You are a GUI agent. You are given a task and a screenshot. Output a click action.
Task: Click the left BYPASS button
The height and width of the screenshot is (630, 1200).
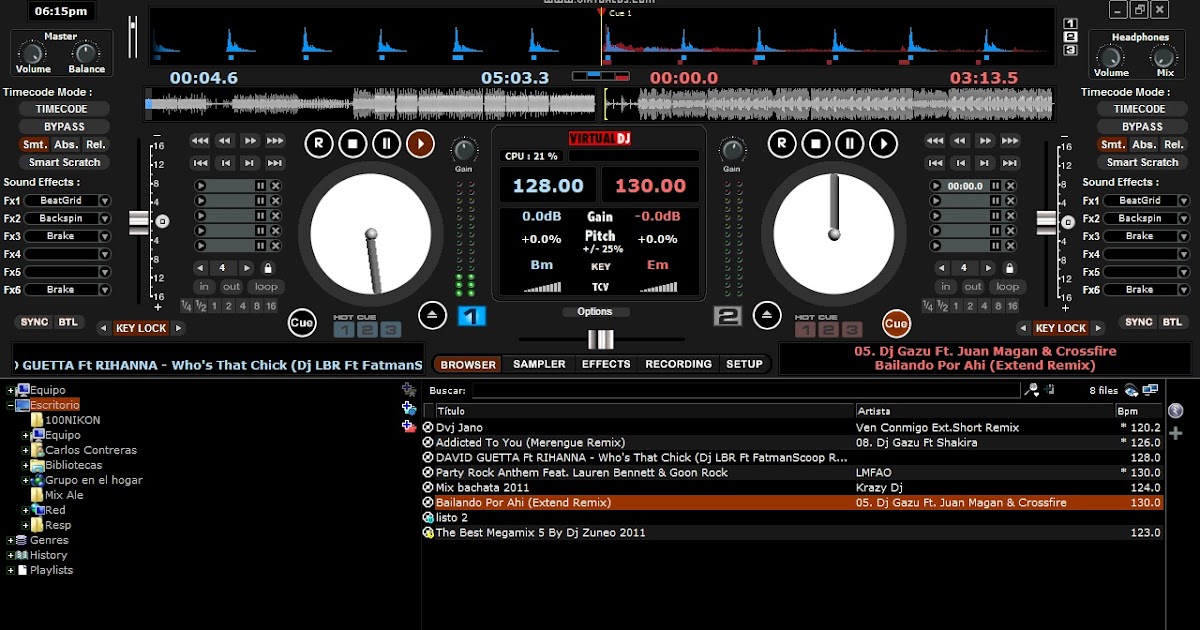click(65, 127)
